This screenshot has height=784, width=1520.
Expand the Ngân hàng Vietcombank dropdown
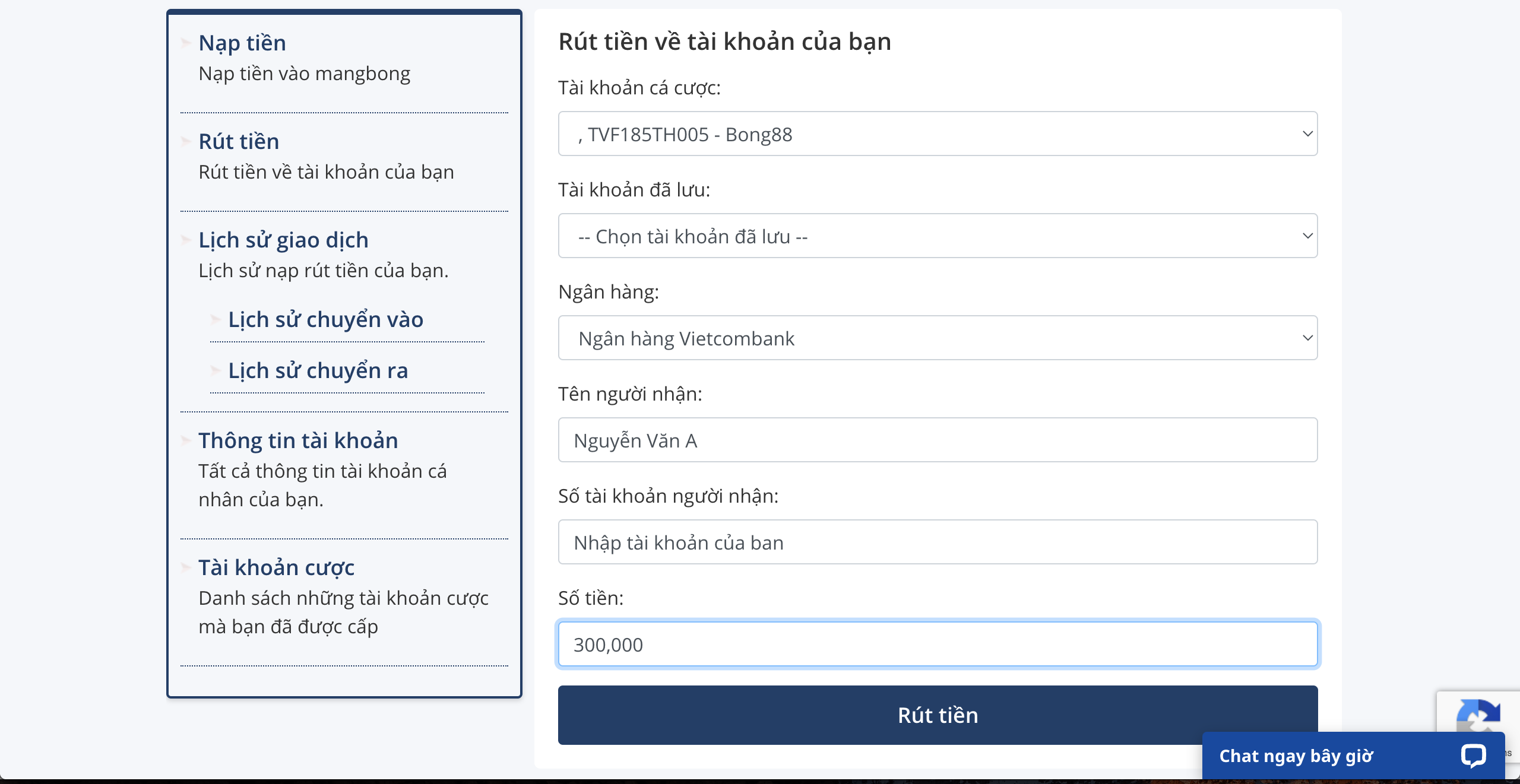click(938, 338)
